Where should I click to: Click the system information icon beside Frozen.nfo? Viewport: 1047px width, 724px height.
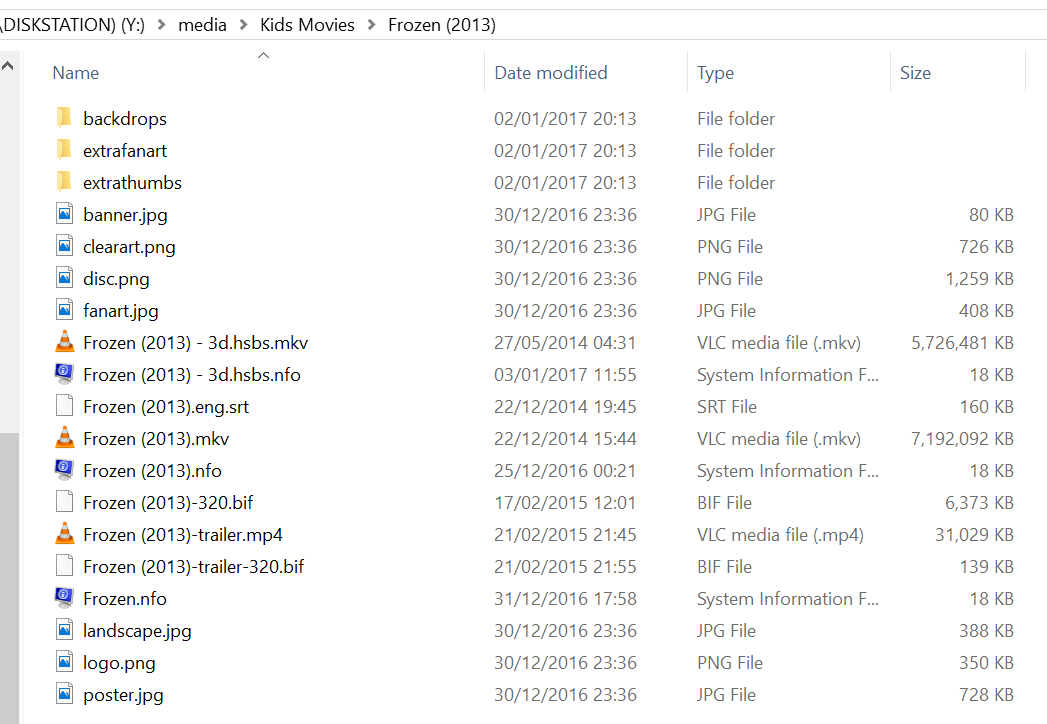(x=64, y=598)
